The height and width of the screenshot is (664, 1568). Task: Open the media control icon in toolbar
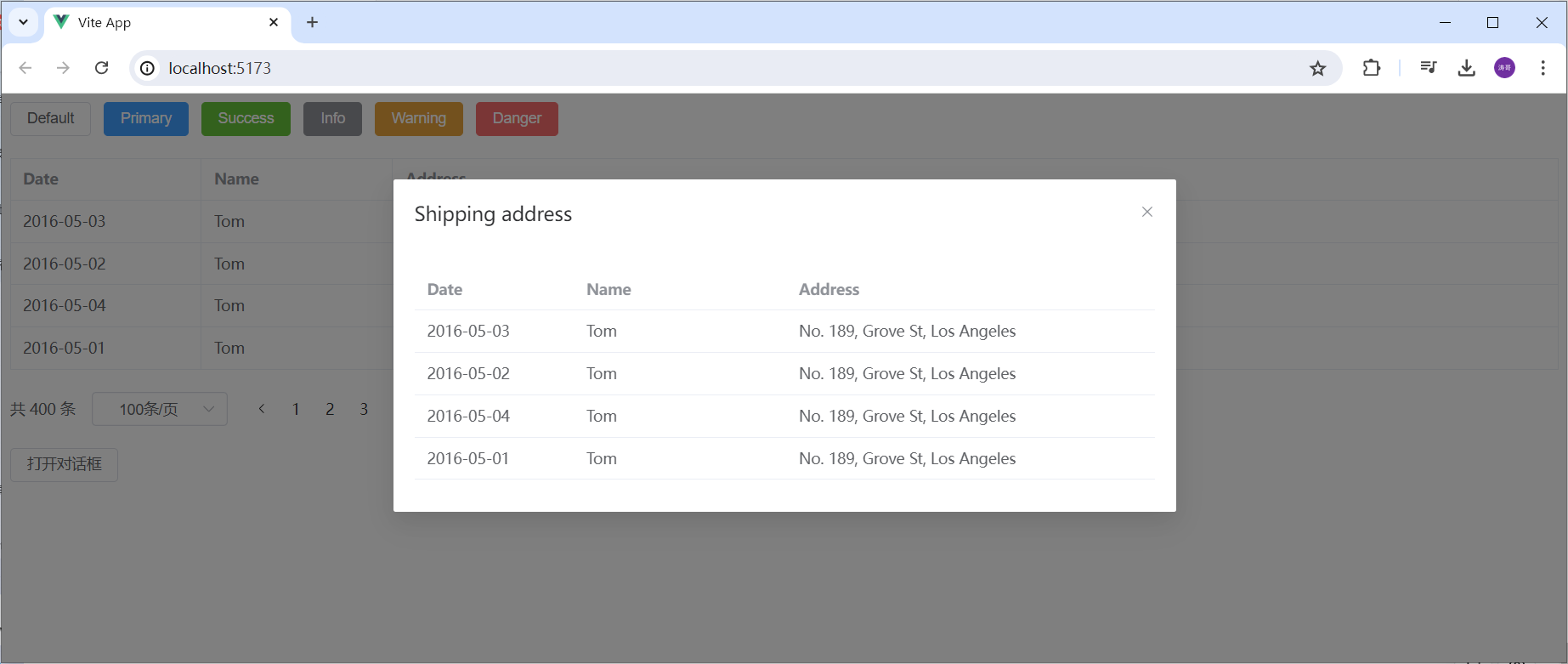click(x=1428, y=68)
